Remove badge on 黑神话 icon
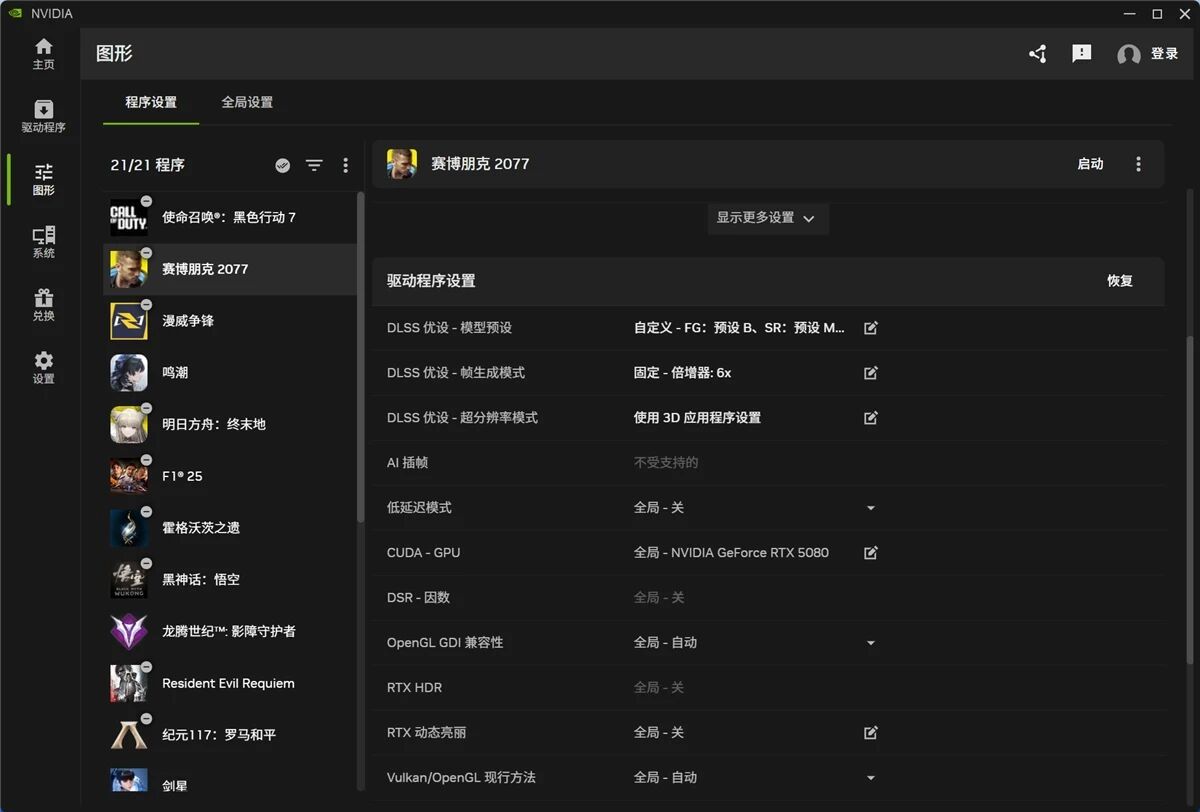The width and height of the screenshot is (1200, 812). pos(147,563)
